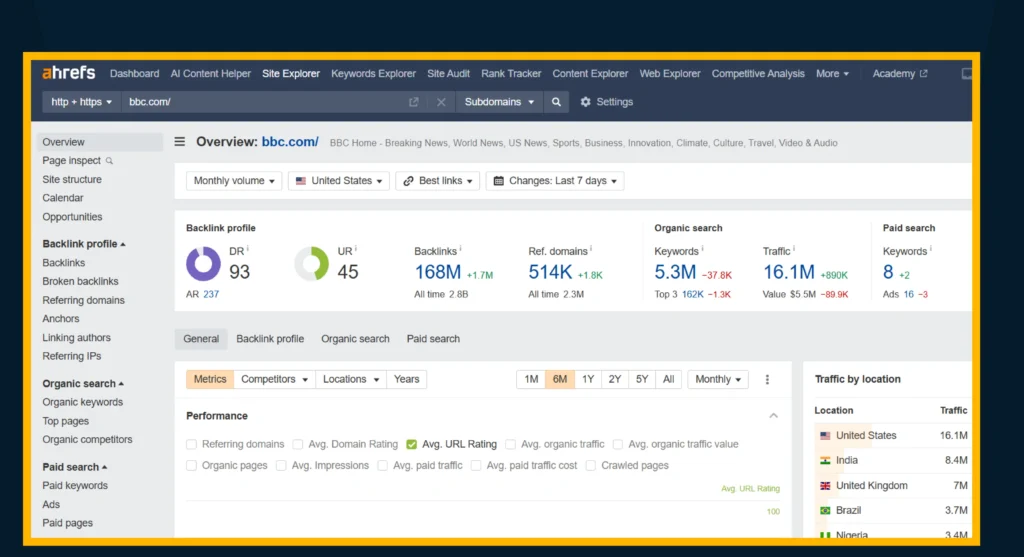Click the UR green donut chart

click(312, 264)
